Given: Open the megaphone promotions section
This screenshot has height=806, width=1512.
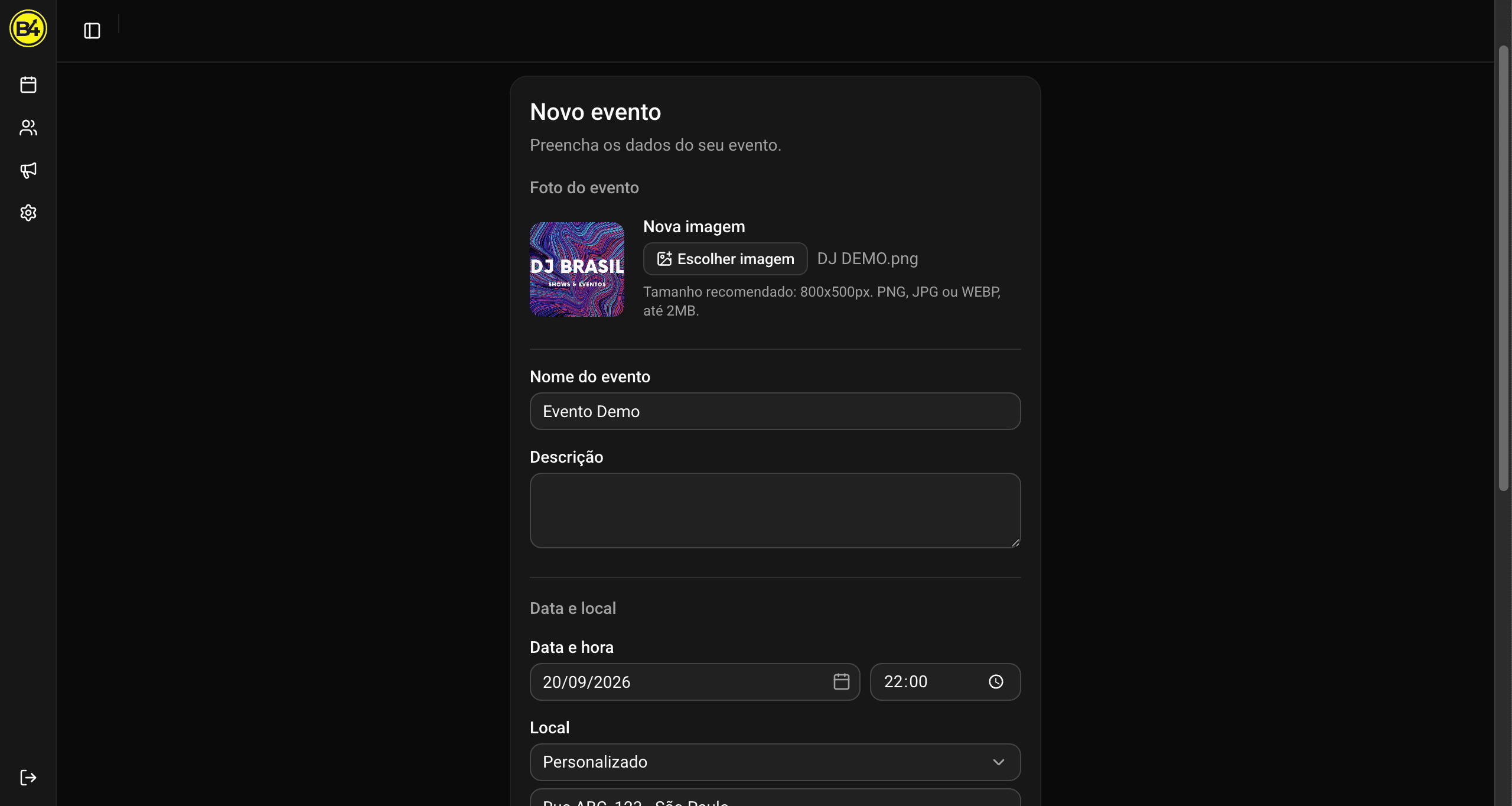Looking at the screenshot, I should [28, 170].
